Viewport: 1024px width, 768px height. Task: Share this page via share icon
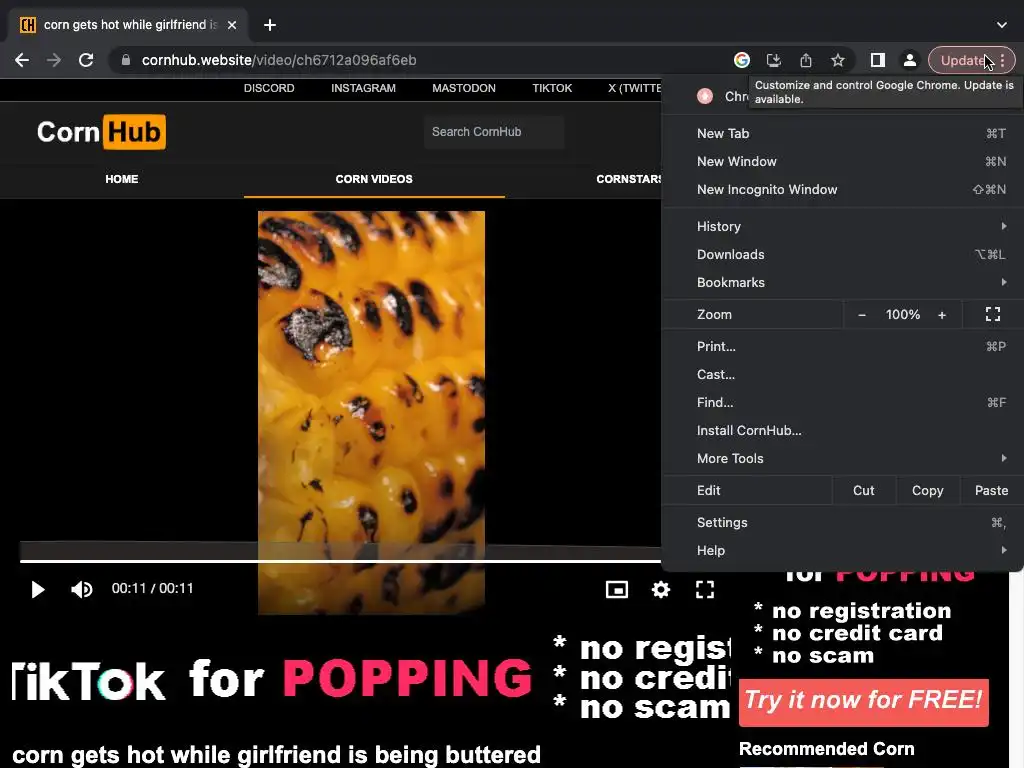coord(806,60)
